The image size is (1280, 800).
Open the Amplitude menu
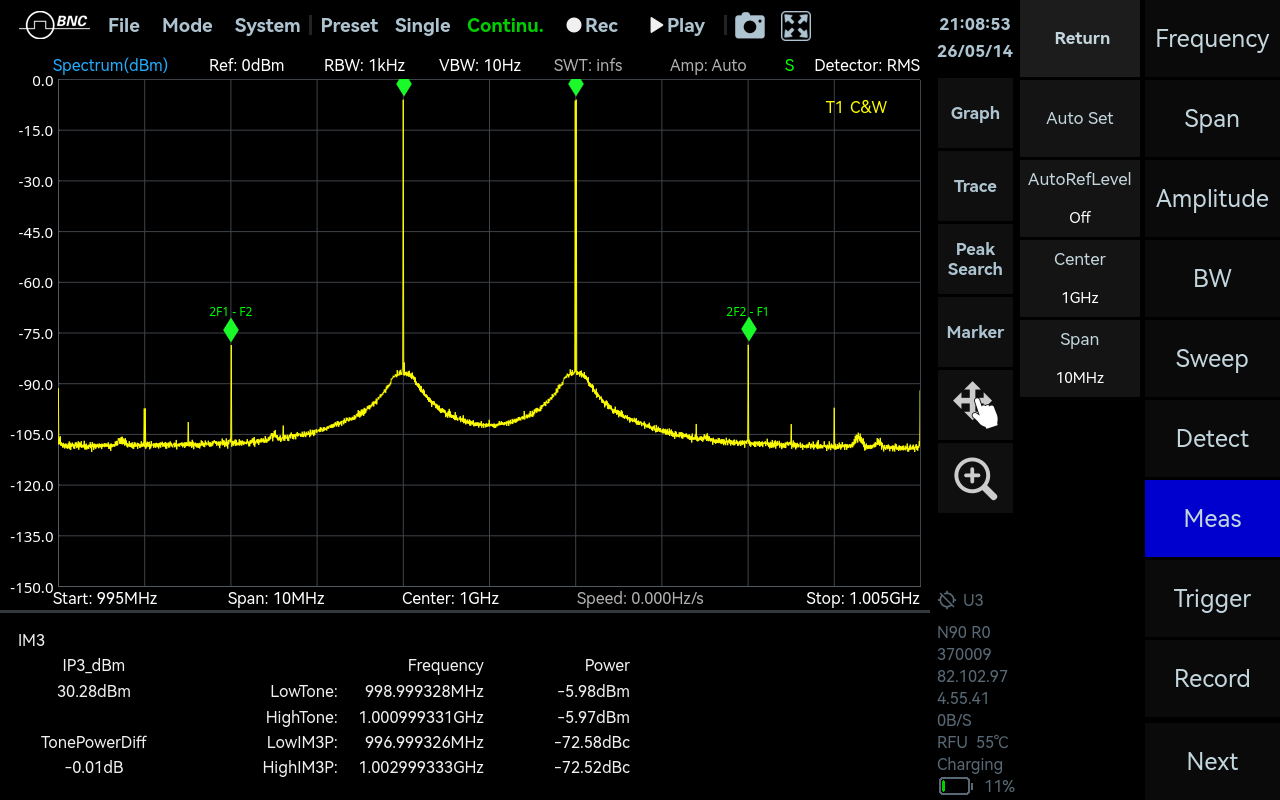(x=1212, y=198)
